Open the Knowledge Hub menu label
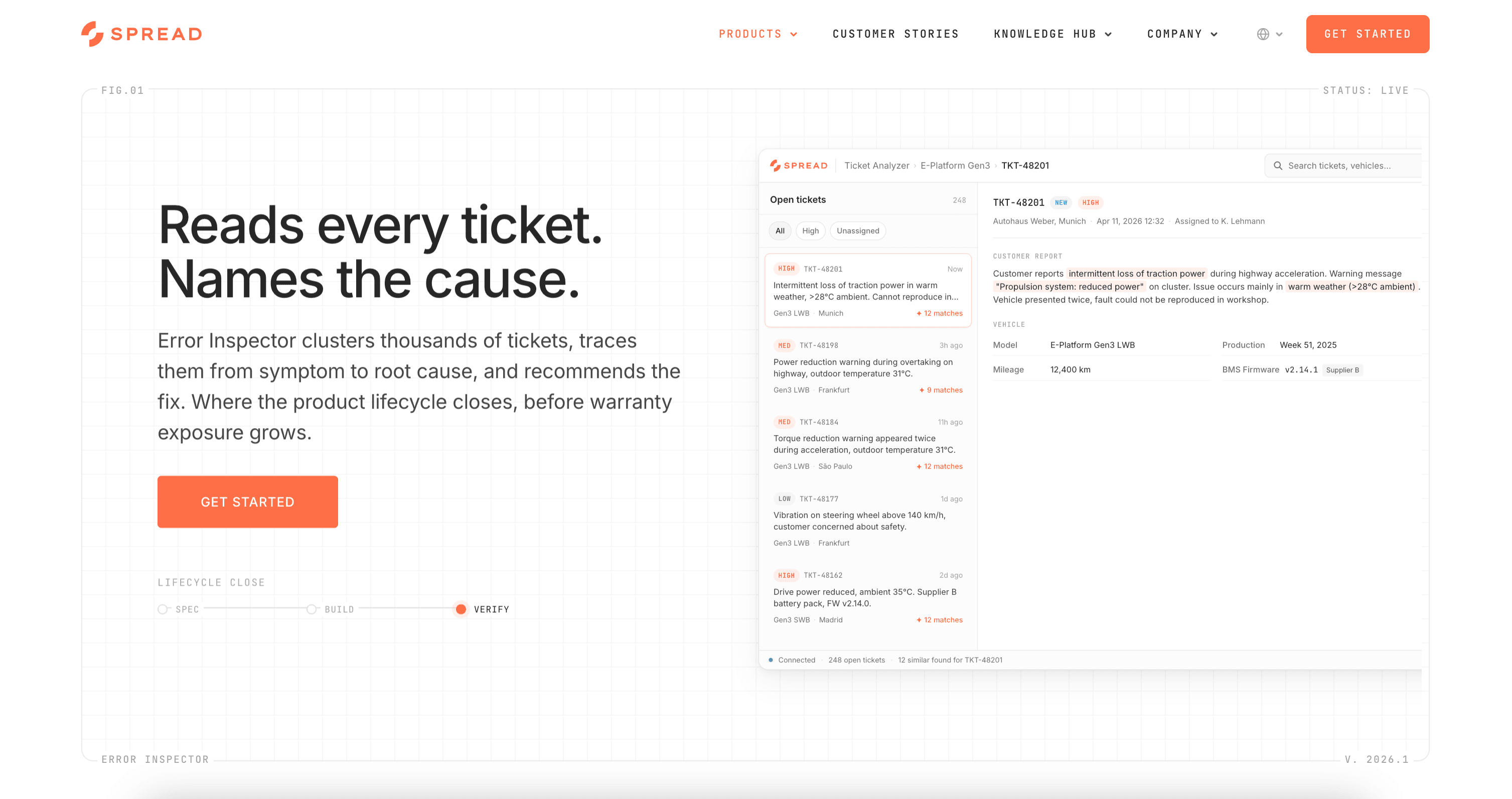 point(1044,34)
